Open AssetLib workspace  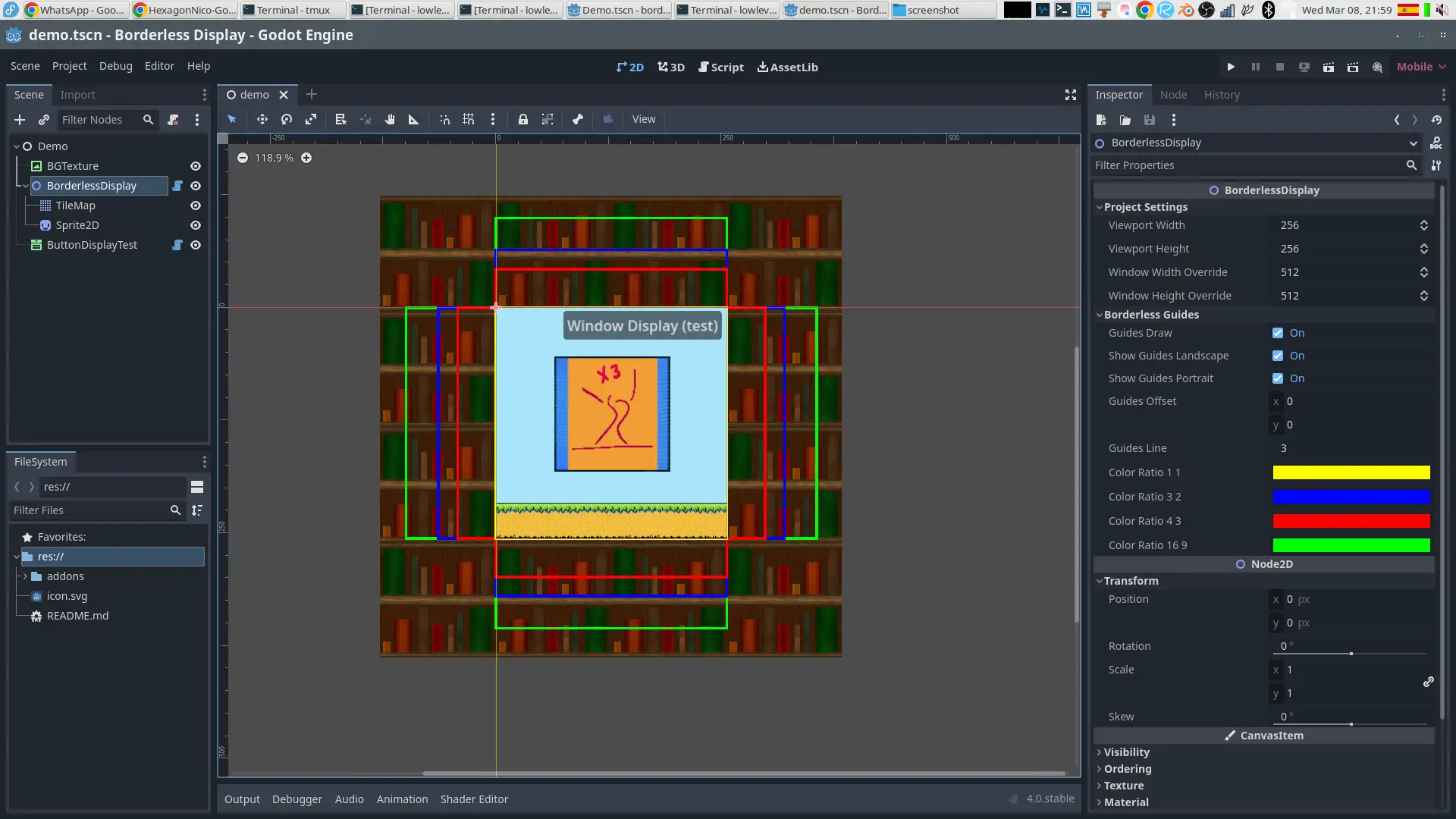787,67
